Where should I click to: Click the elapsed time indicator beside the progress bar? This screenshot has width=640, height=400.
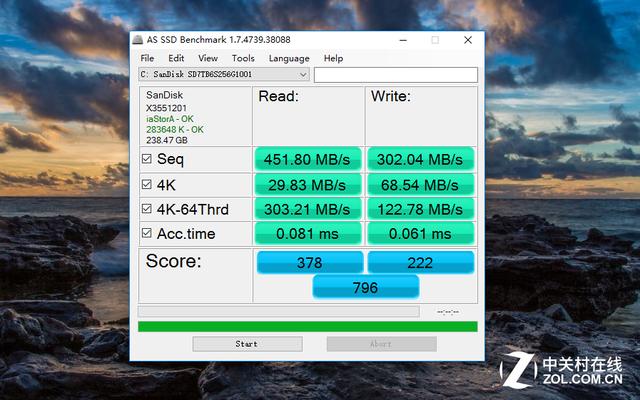coord(448,312)
